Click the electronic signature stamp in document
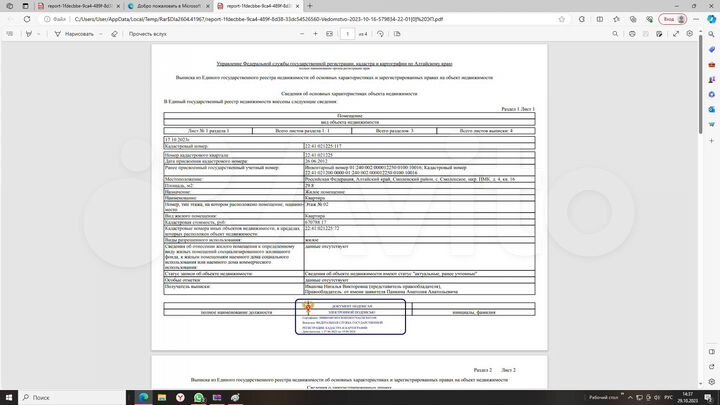This screenshot has width=720, height=405. click(350, 317)
